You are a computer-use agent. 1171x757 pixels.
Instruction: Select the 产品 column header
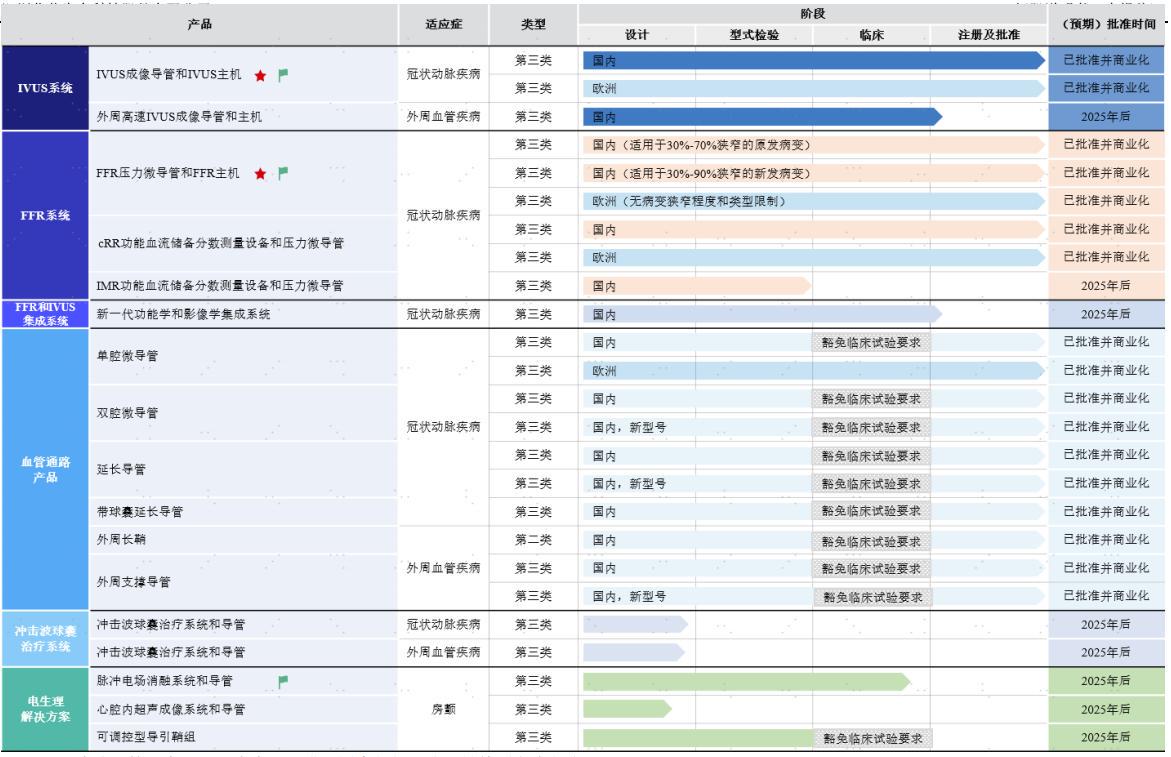pos(199,25)
